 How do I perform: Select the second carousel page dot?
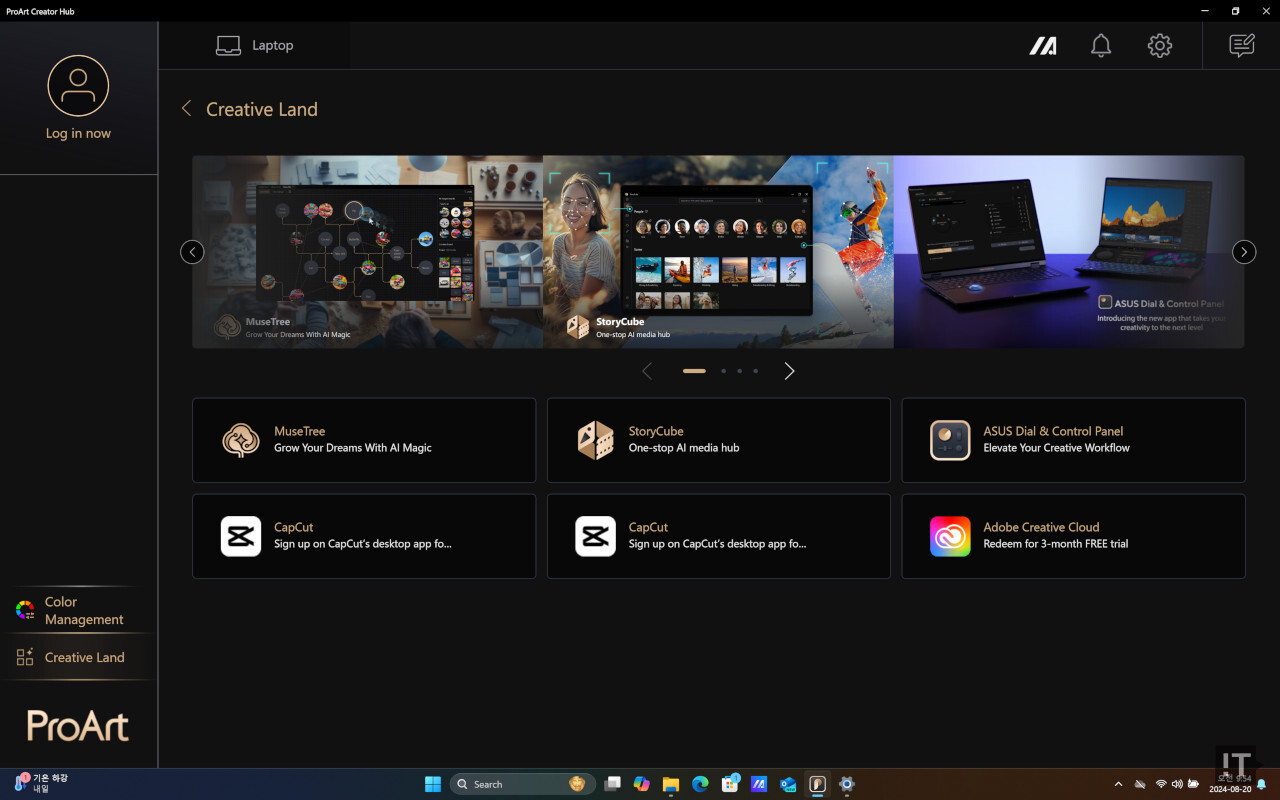723,371
